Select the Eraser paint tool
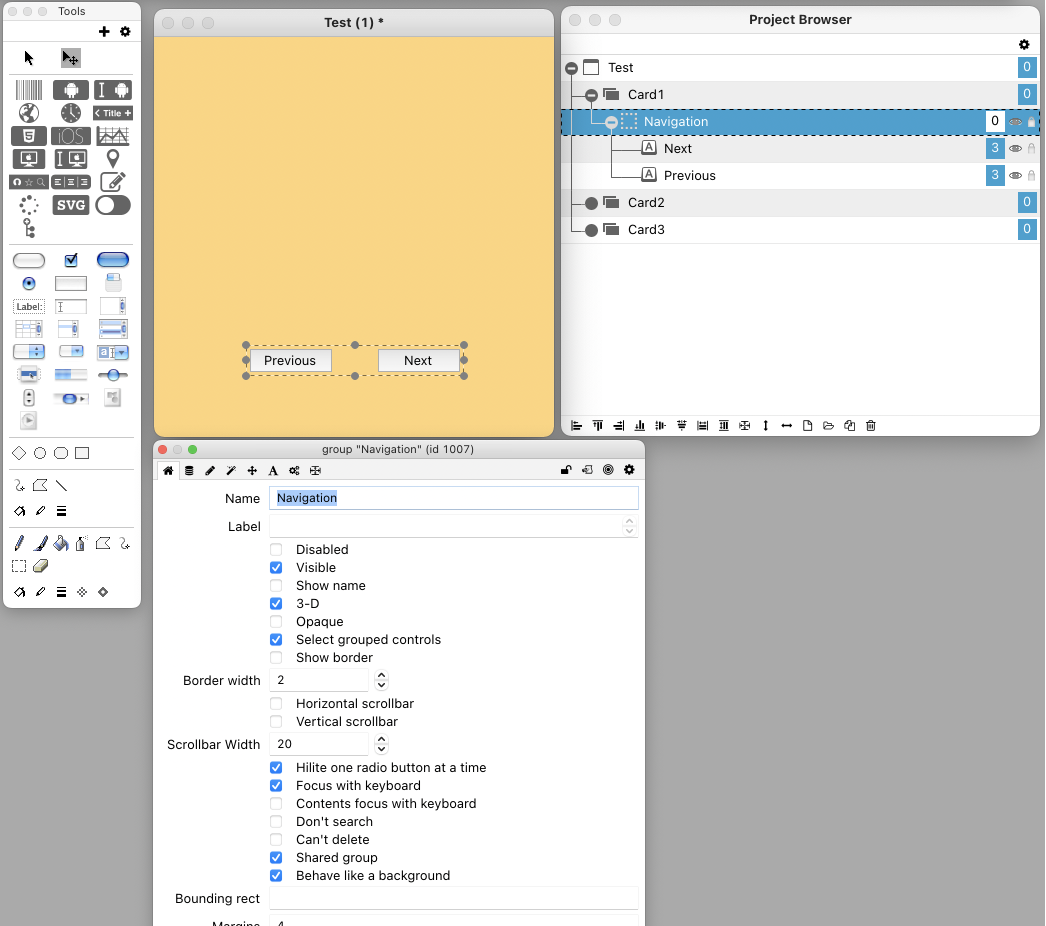 point(40,566)
